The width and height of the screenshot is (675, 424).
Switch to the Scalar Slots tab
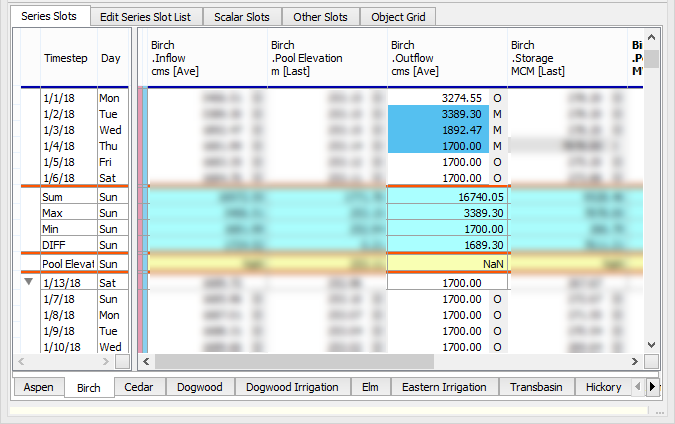point(242,17)
